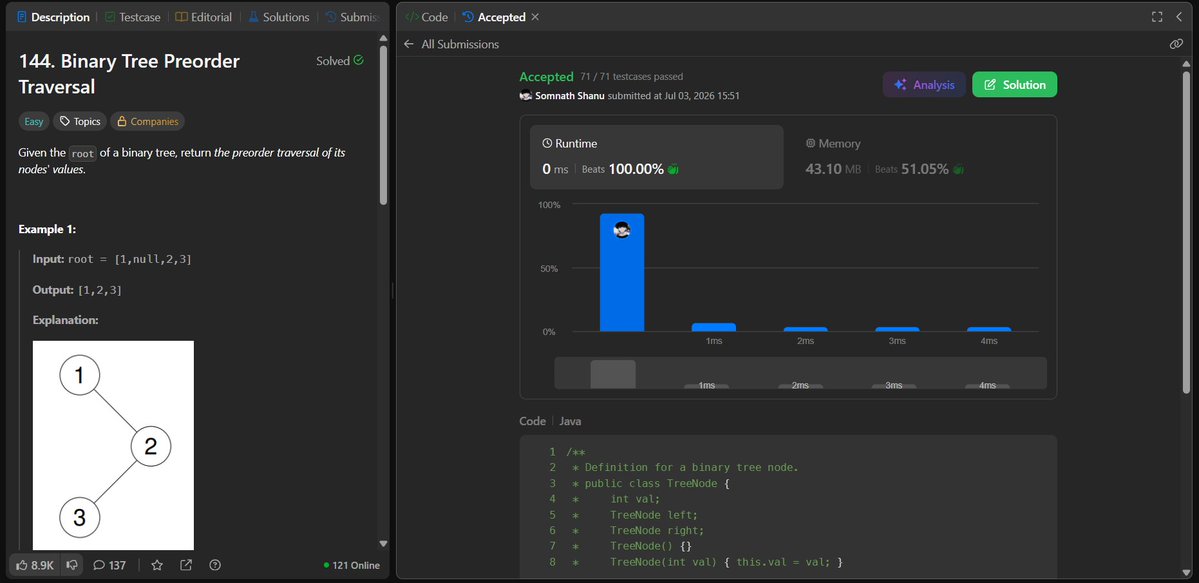Screen dimensions: 1199x583
Task: Close the Accepted tab
Action: click(x=535, y=17)
